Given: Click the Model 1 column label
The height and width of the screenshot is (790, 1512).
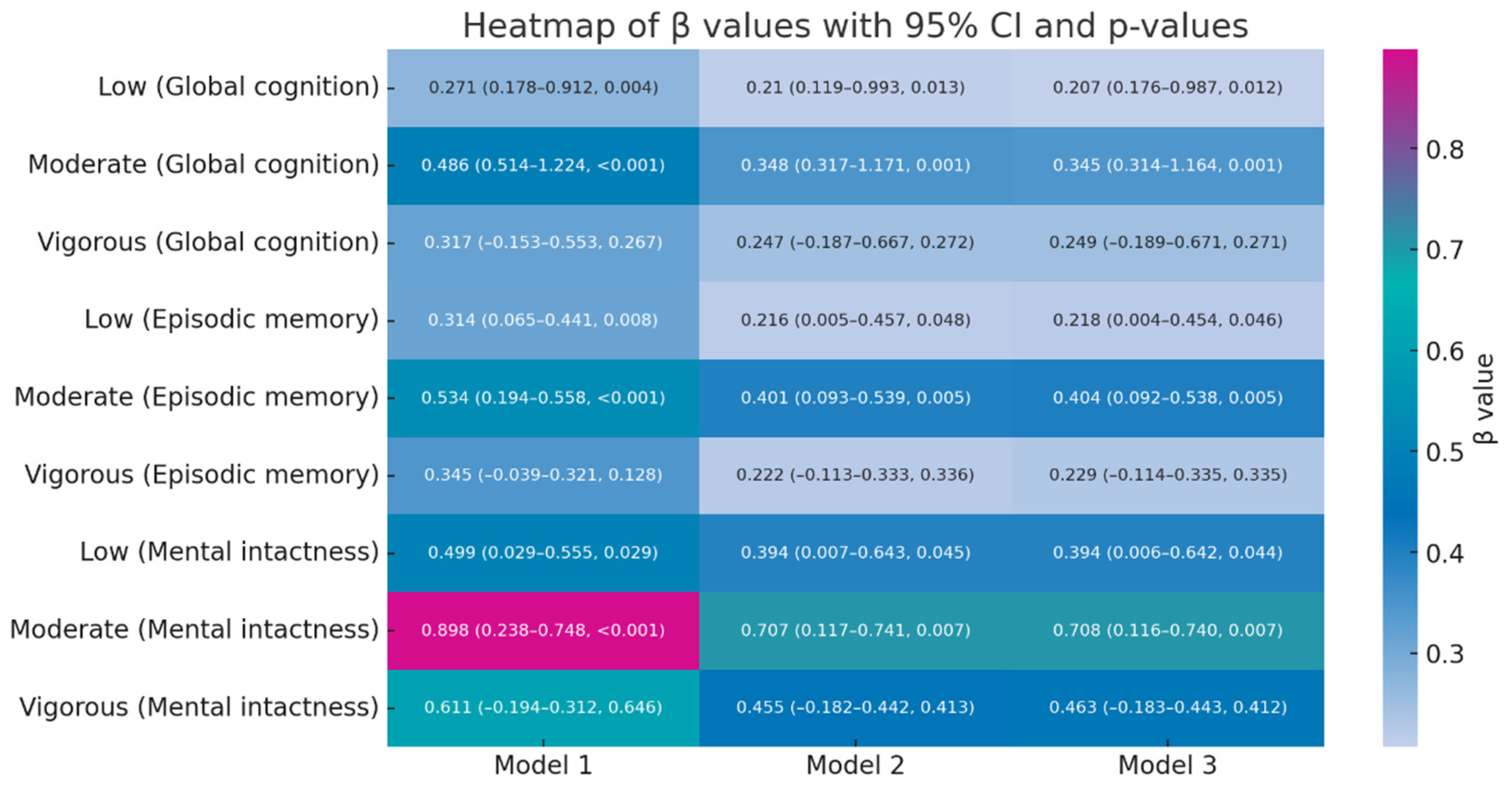Looking at the screenshot, I should pos(543,766).
